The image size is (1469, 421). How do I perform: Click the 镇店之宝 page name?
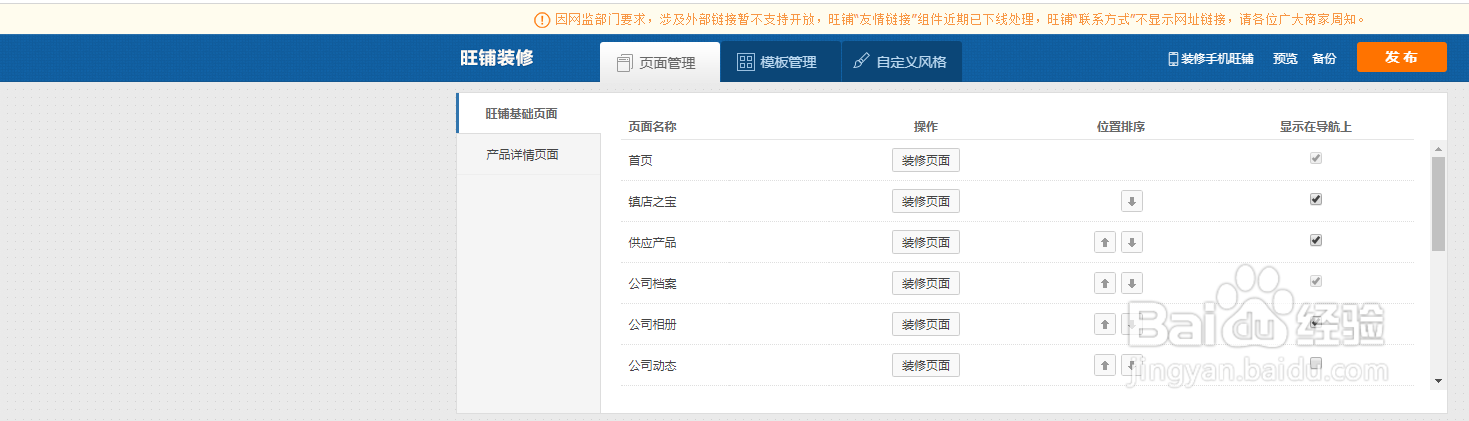[652, 201]
